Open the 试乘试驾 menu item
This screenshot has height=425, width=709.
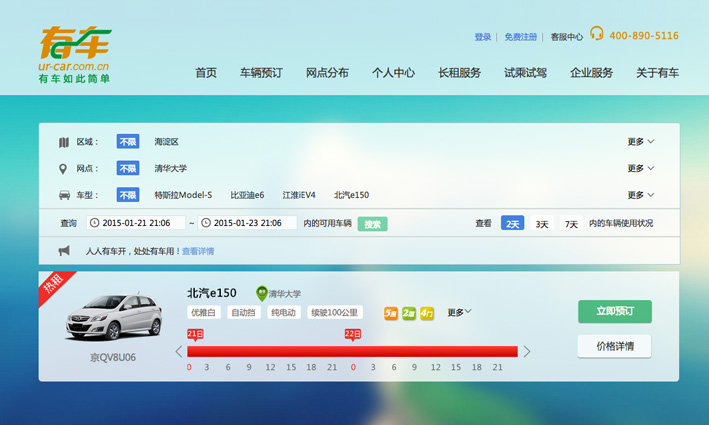(525, 73)
